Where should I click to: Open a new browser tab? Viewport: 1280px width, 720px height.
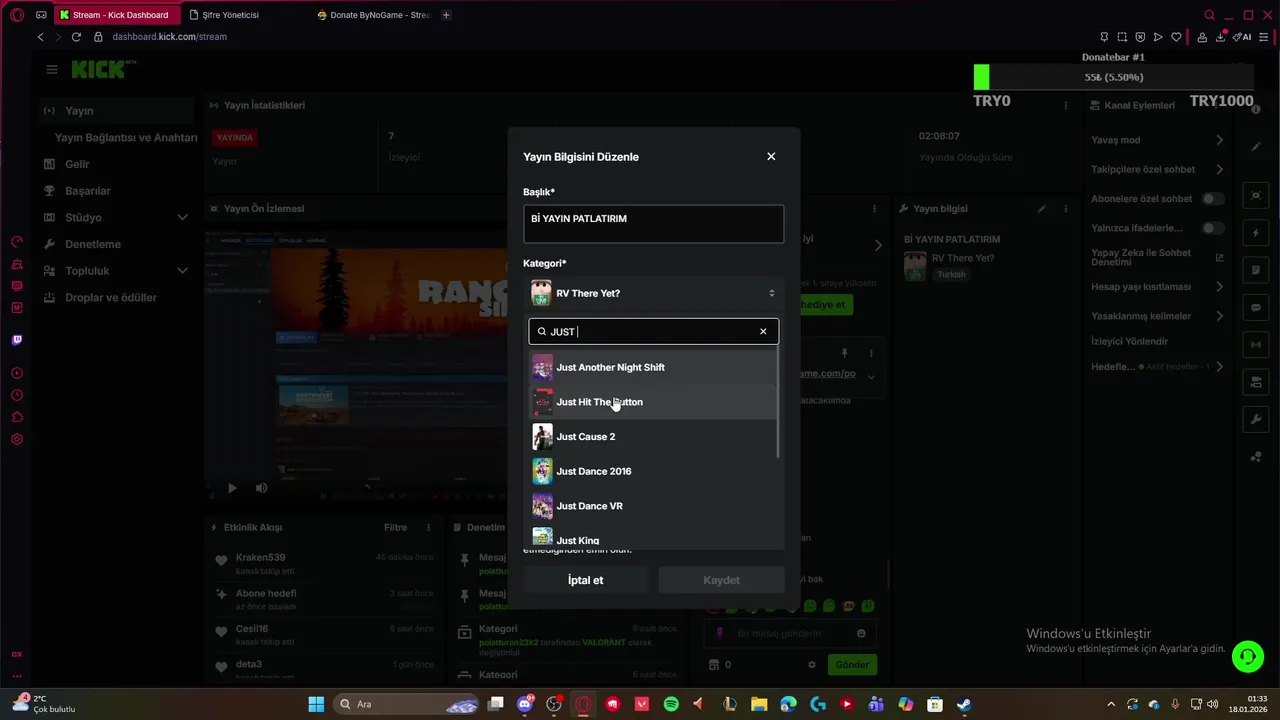tap(446, 15)
